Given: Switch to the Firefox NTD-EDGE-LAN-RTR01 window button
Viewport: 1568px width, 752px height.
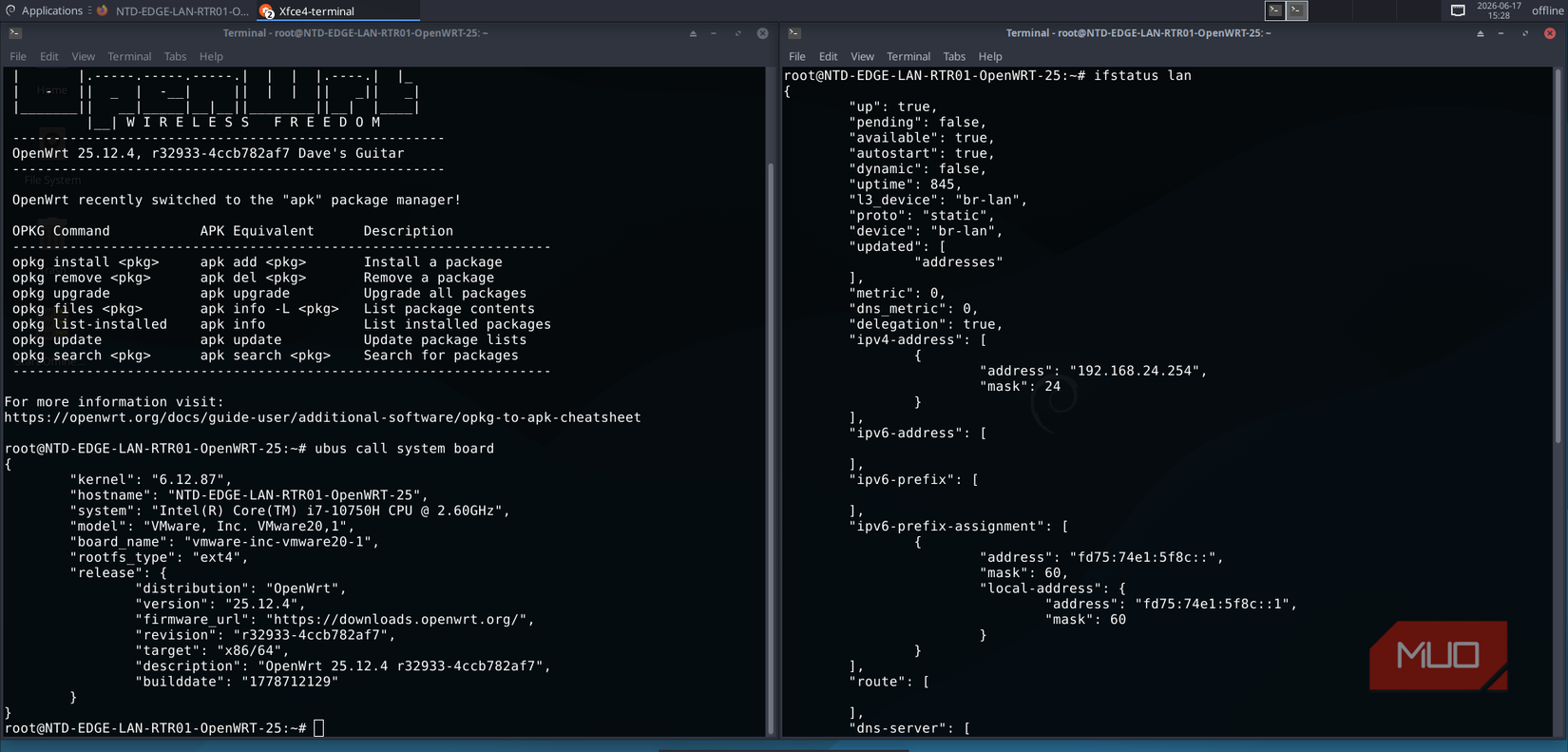Looking at the screenshot, I should (173, 10).
